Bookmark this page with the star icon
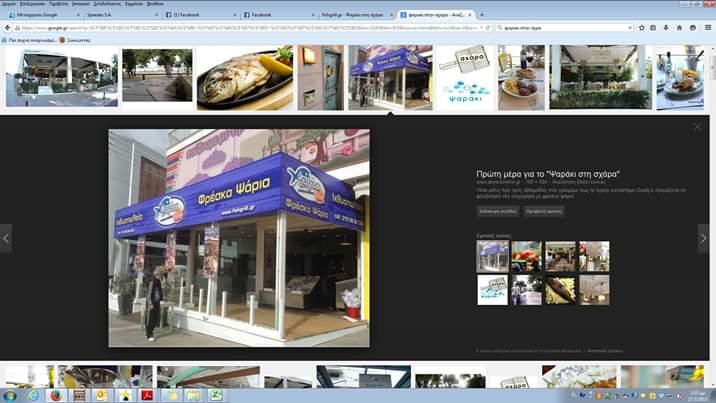The height and width of the screenshot is (403, 716). (642, 28)
